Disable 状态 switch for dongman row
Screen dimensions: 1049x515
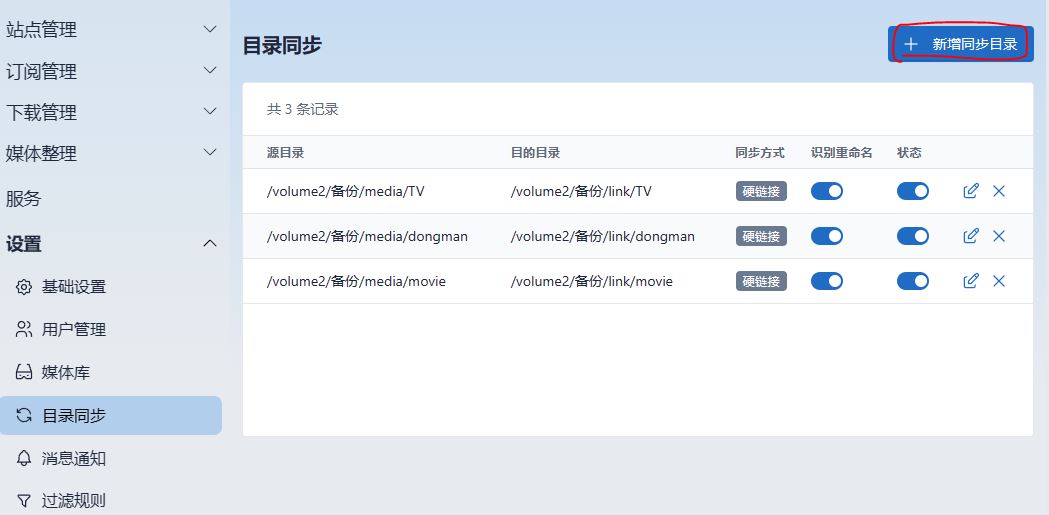click(912, 236)
